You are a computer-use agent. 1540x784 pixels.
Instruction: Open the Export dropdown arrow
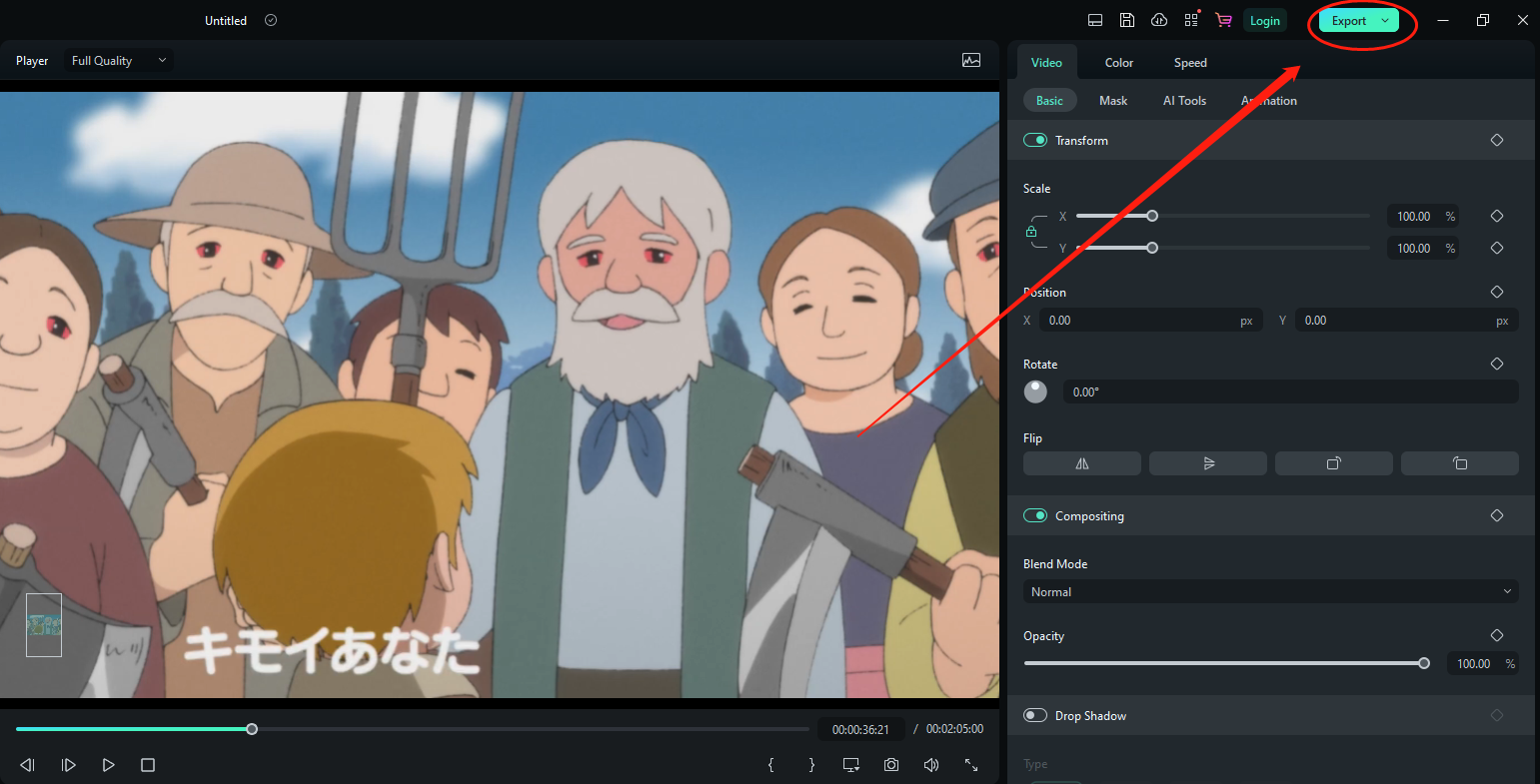coord(1385,19)
